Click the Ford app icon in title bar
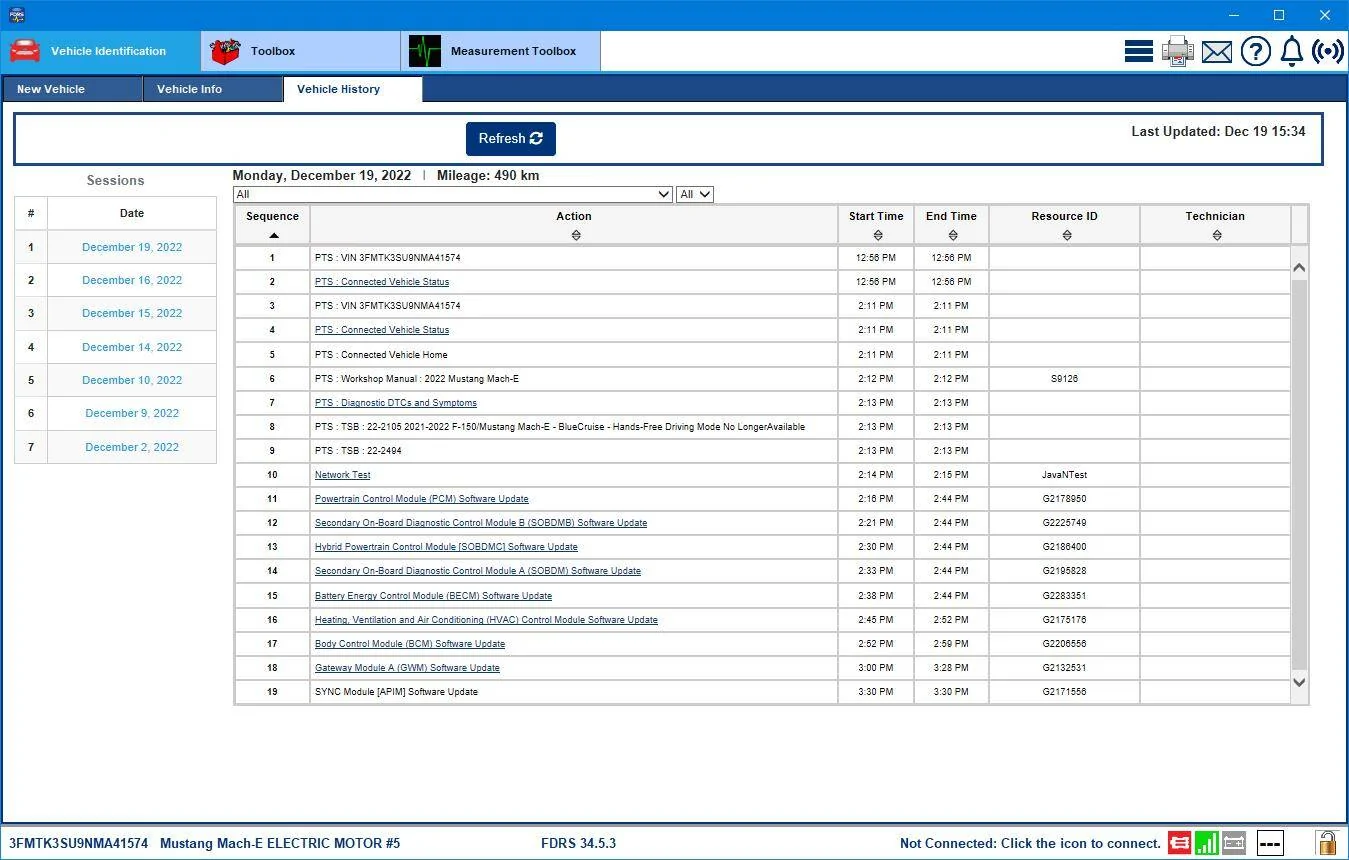 coord(16,15)
